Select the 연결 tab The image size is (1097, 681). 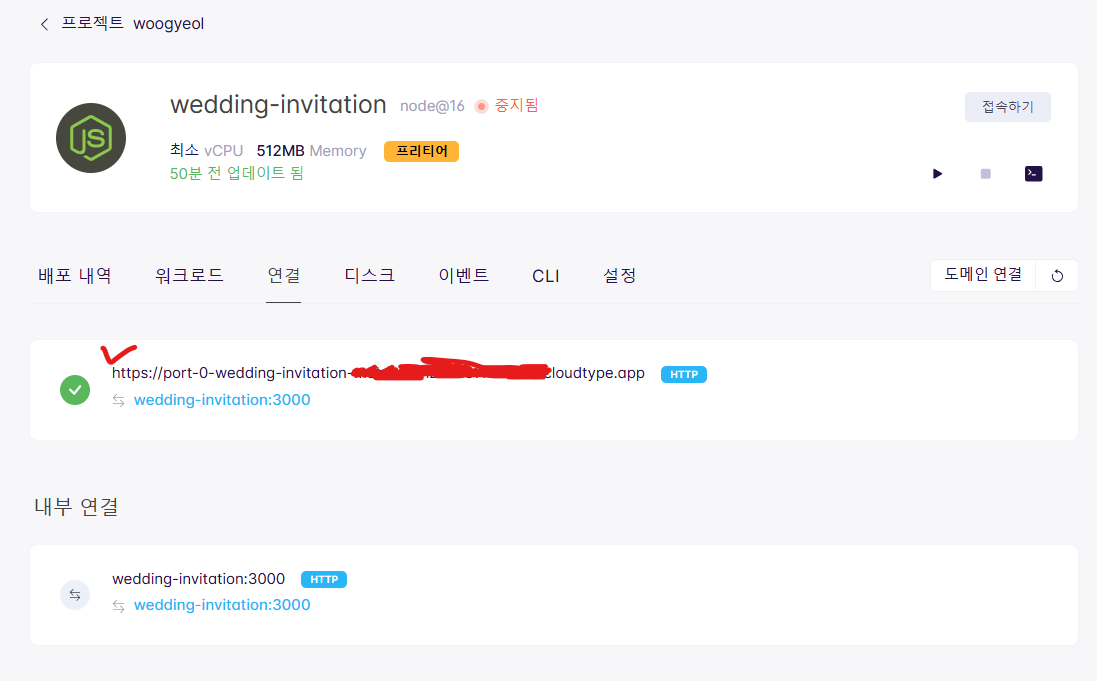[283, 276]
